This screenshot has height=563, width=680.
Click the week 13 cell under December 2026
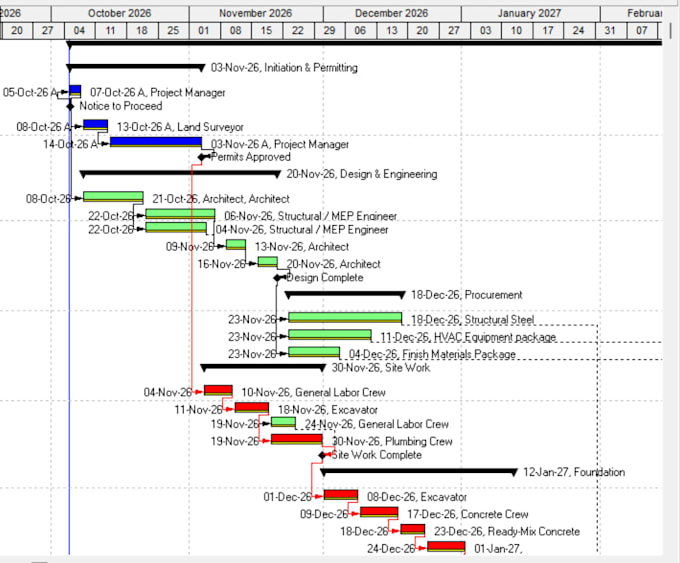click(392, 31)
